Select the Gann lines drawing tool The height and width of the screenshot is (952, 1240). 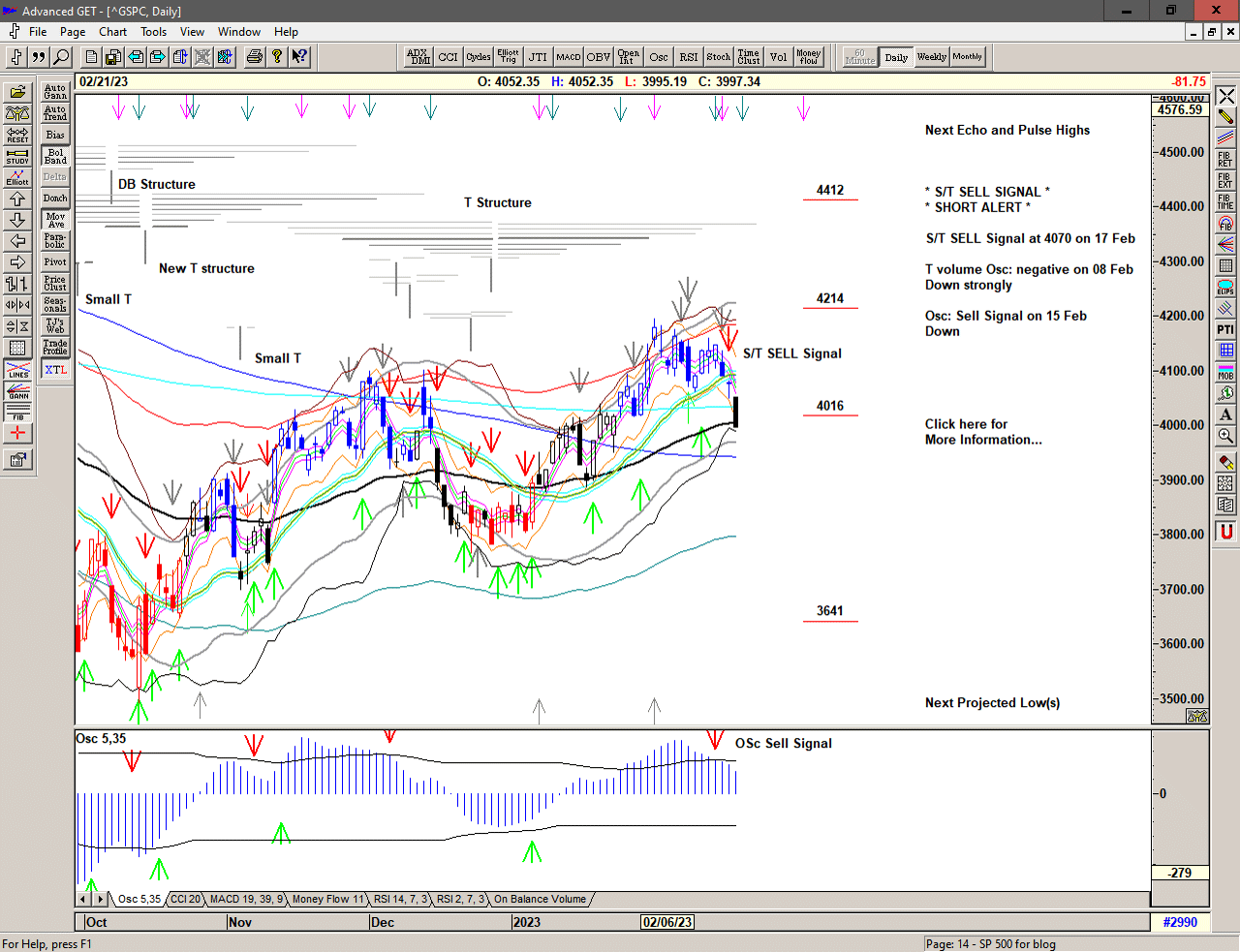[x=17, y=391]
